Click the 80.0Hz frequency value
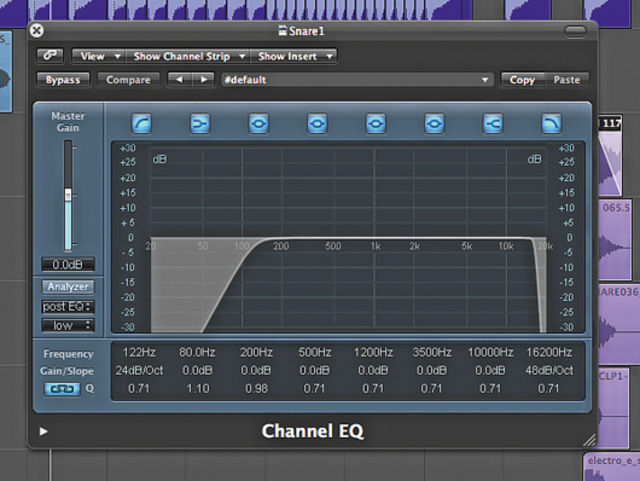 pyautogui.click(x=198, y=352)
